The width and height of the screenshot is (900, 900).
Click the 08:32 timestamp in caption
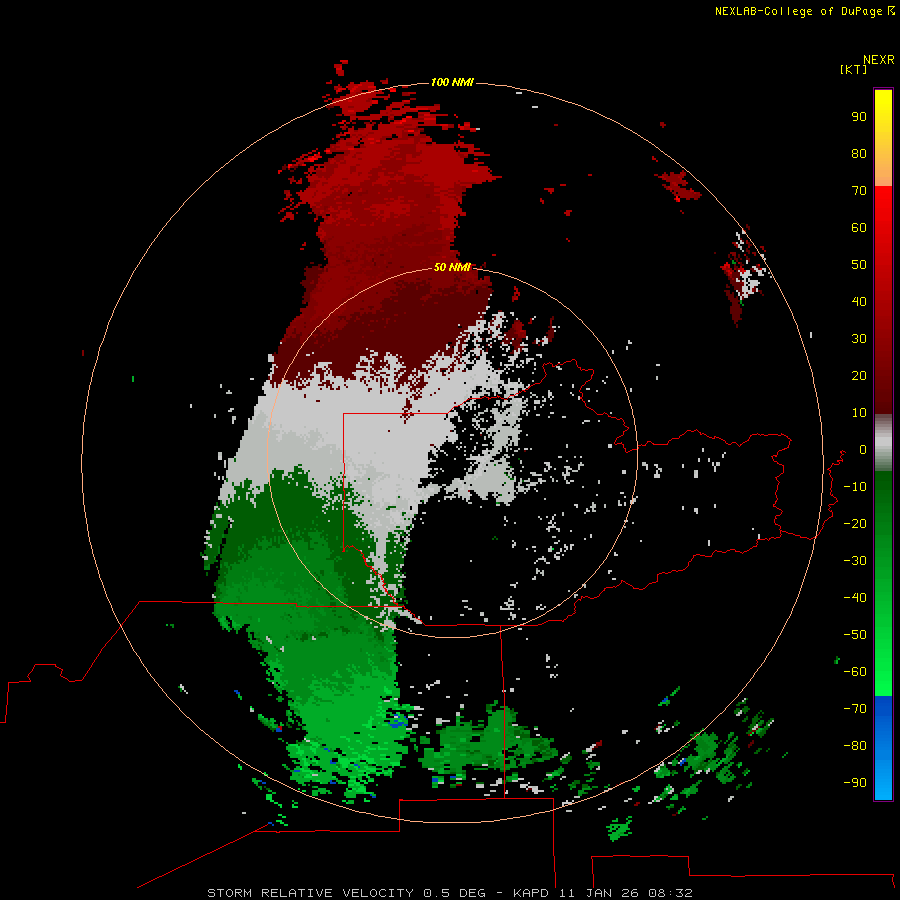[670, 893]
